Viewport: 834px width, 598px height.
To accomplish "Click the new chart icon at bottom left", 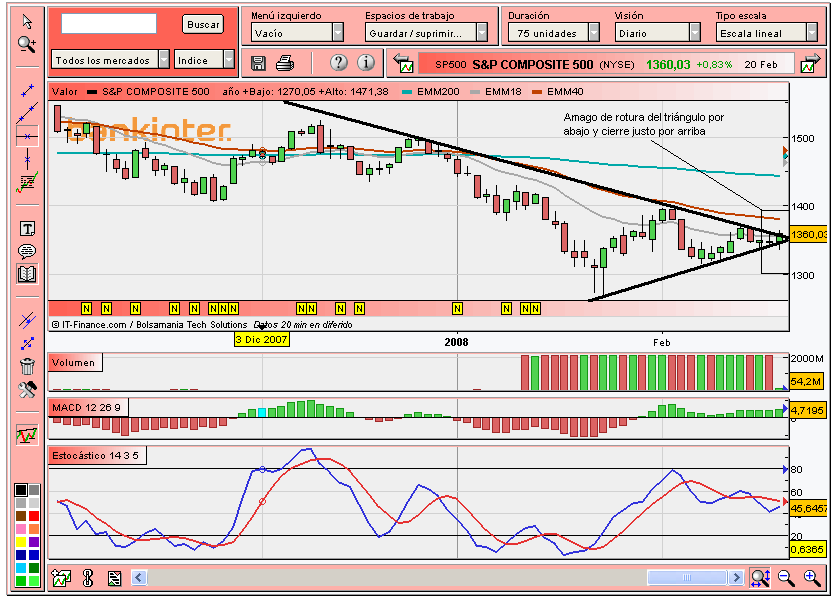I will pyautogui.click(x=61, y=577).
